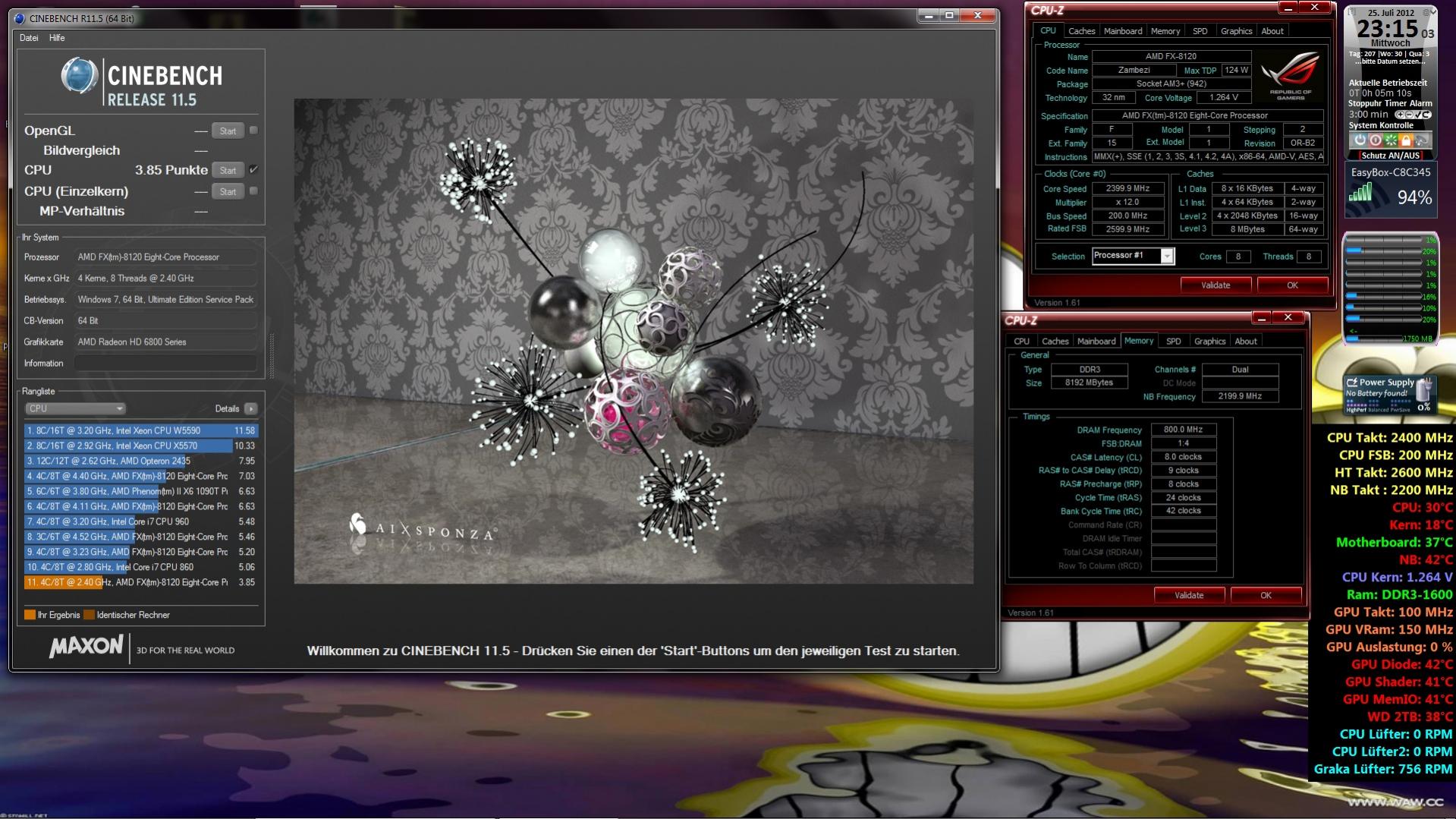Select ranking entry Intel Core i7 CPU 860
The width and height of the screenshot is (1456, 819).
141,567
